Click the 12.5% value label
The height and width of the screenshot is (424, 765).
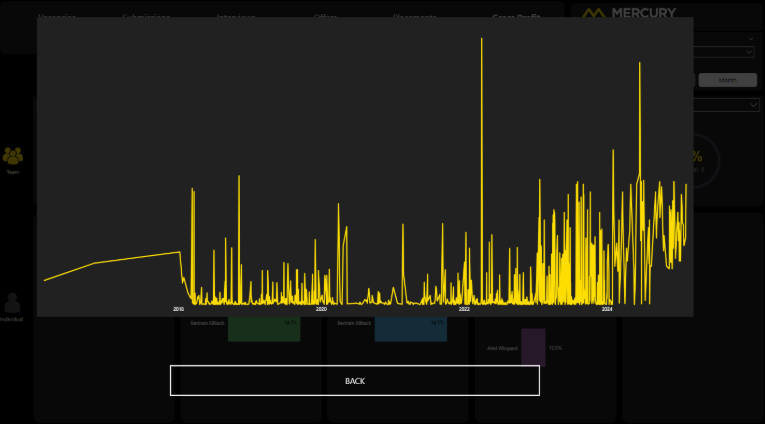coord(555,348)
